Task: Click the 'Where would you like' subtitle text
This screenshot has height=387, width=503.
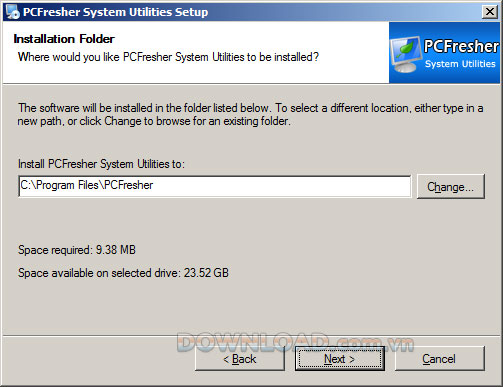Action: 168,57
